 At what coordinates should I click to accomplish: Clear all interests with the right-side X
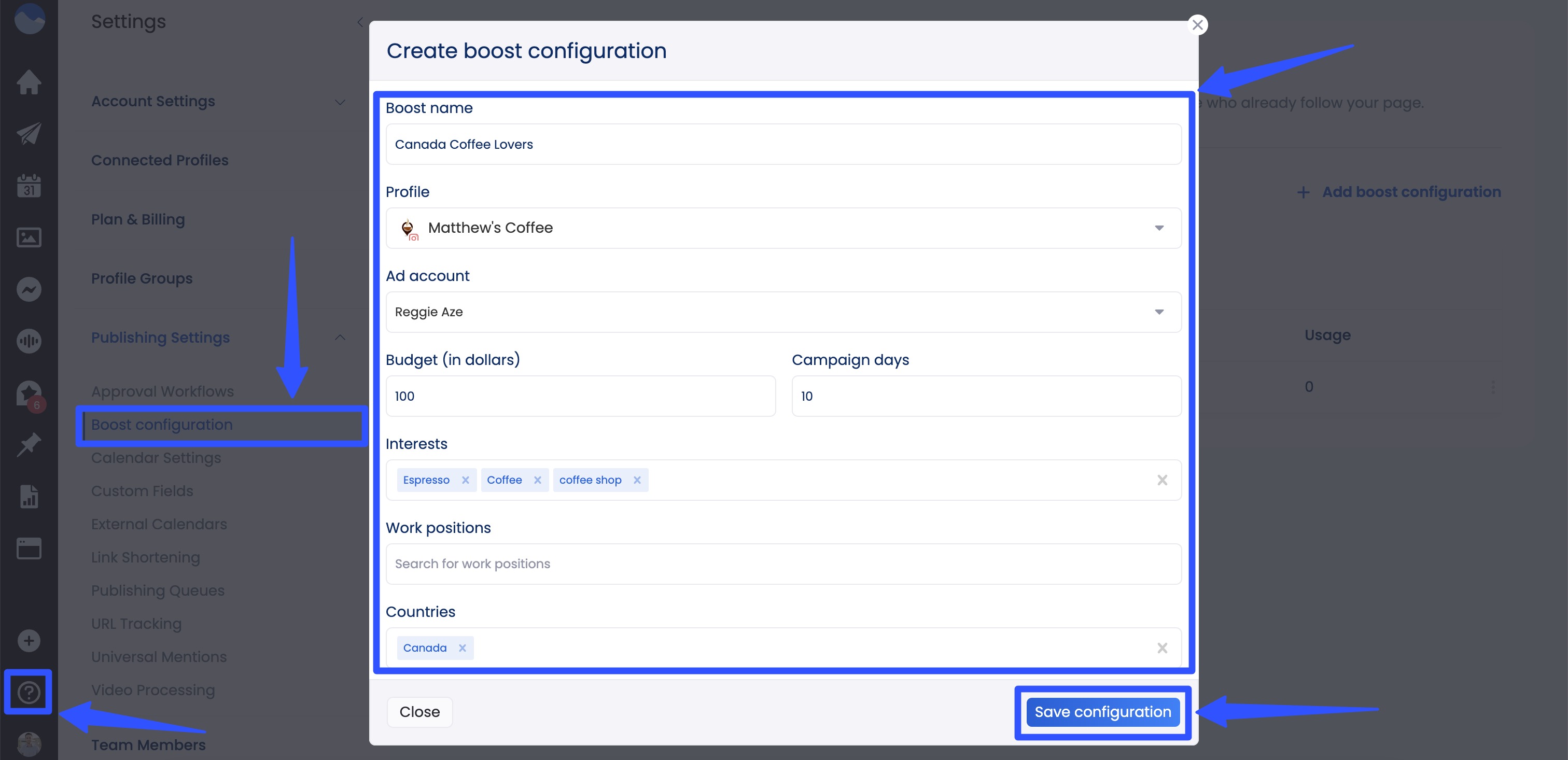[x=1163, y=480]
